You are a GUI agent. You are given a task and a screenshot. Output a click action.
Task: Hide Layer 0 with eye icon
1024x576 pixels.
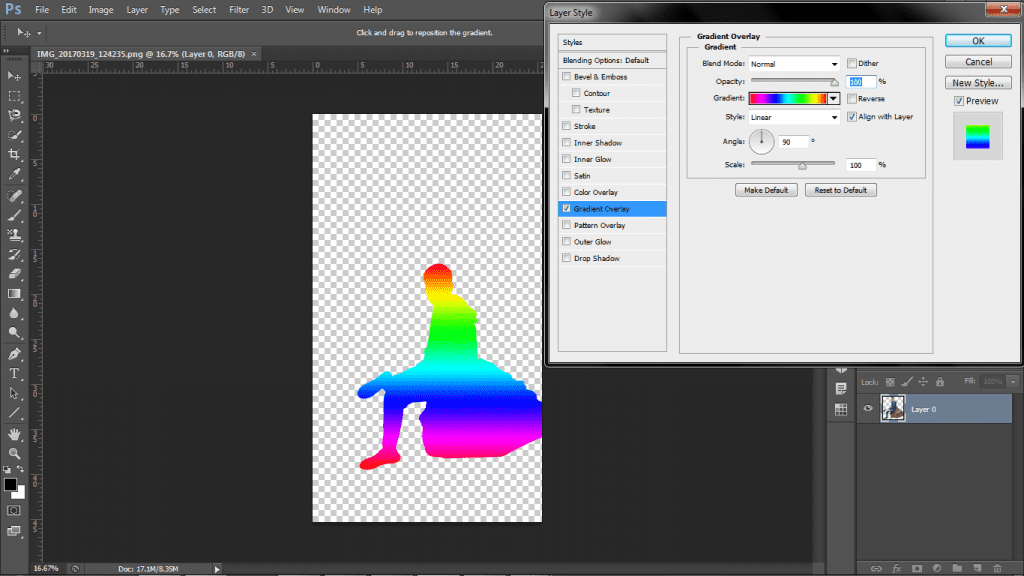(x=868, y=408)
